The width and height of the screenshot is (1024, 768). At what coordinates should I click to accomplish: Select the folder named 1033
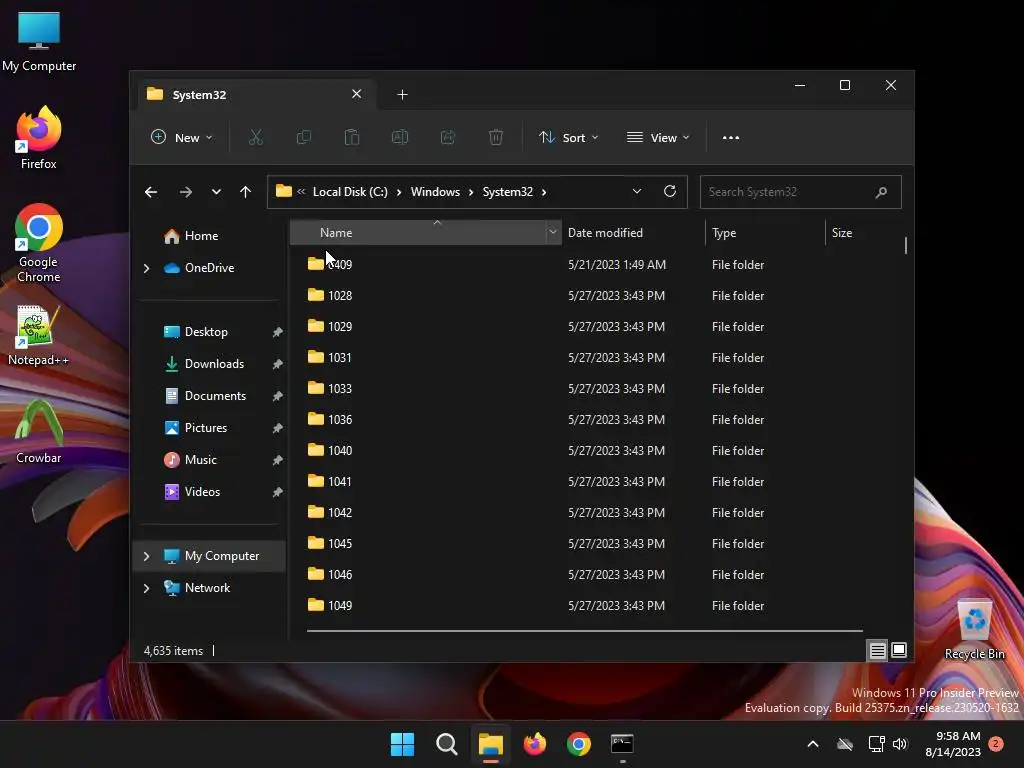coord(340,389)
